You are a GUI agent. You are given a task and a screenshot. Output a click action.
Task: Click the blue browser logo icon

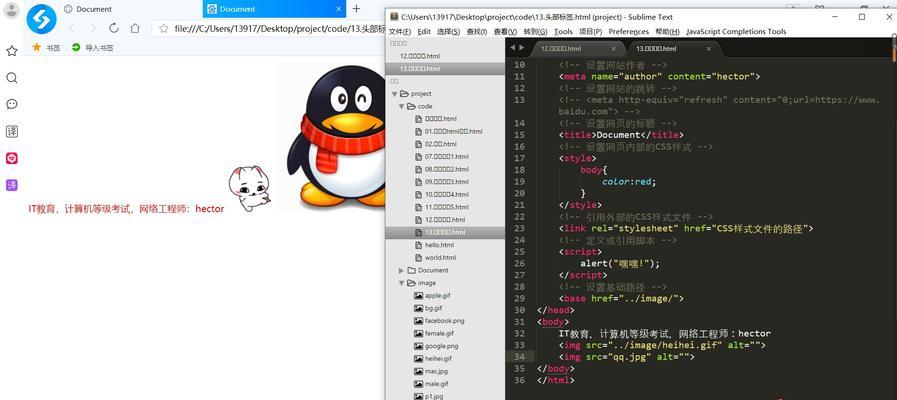coord(41,18)
